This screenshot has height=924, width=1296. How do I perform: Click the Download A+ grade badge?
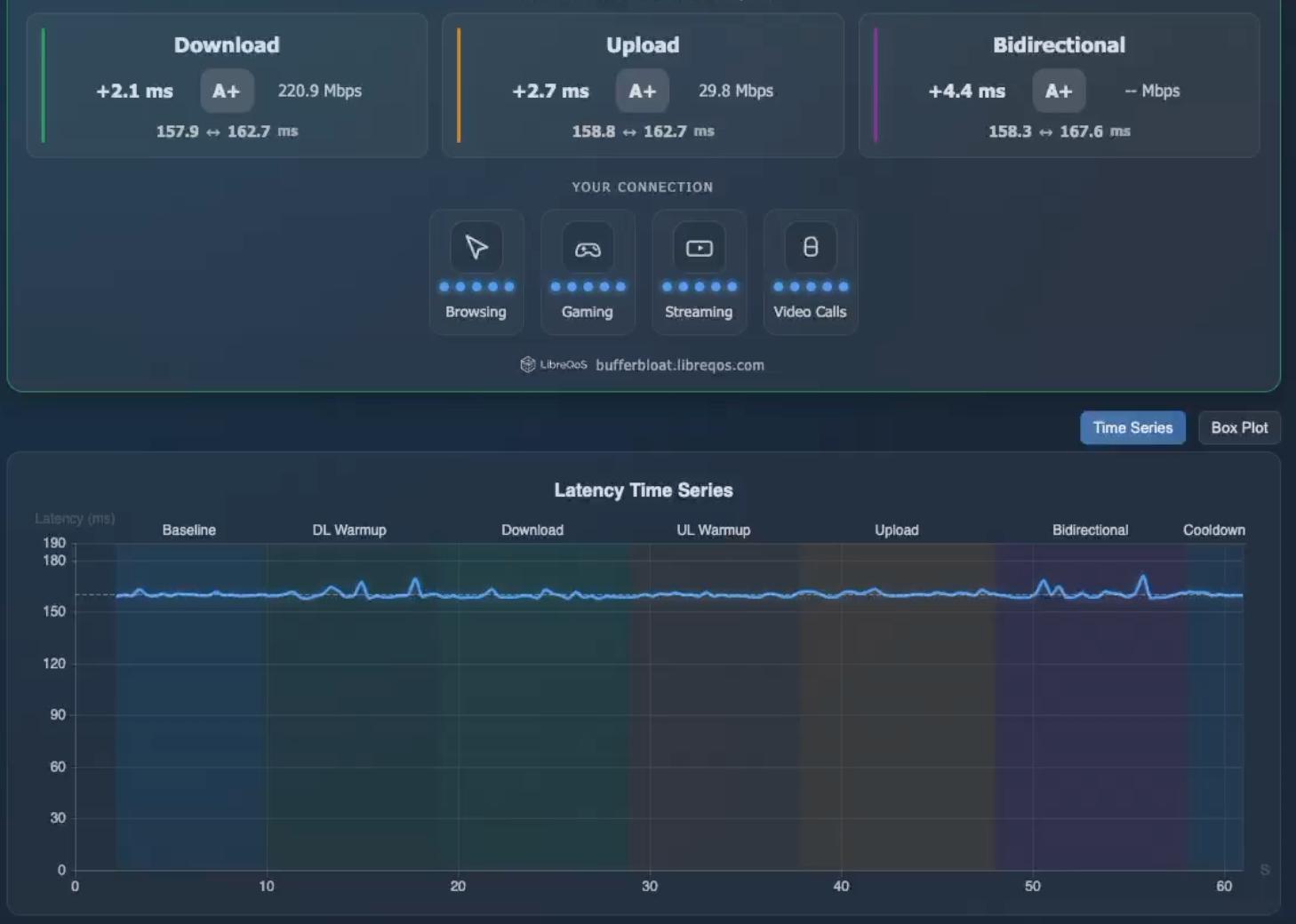227,91
